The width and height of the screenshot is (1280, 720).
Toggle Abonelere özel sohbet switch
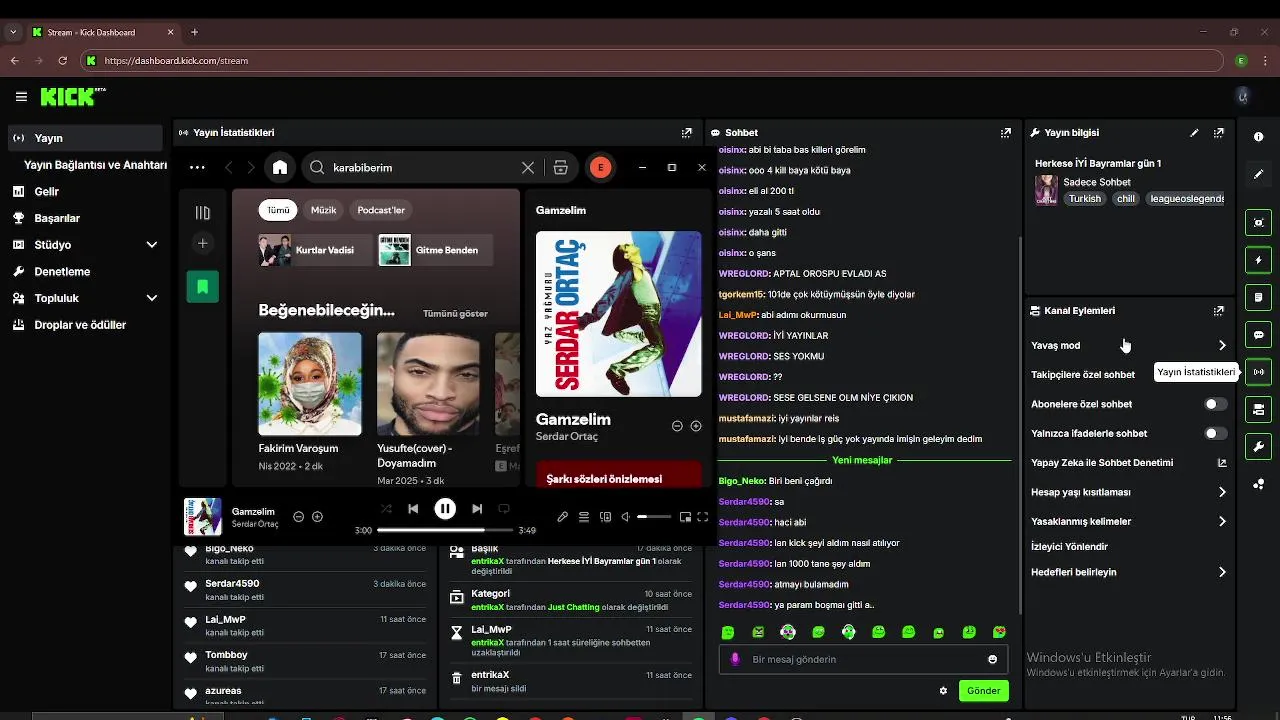[x=1215, y=404]
